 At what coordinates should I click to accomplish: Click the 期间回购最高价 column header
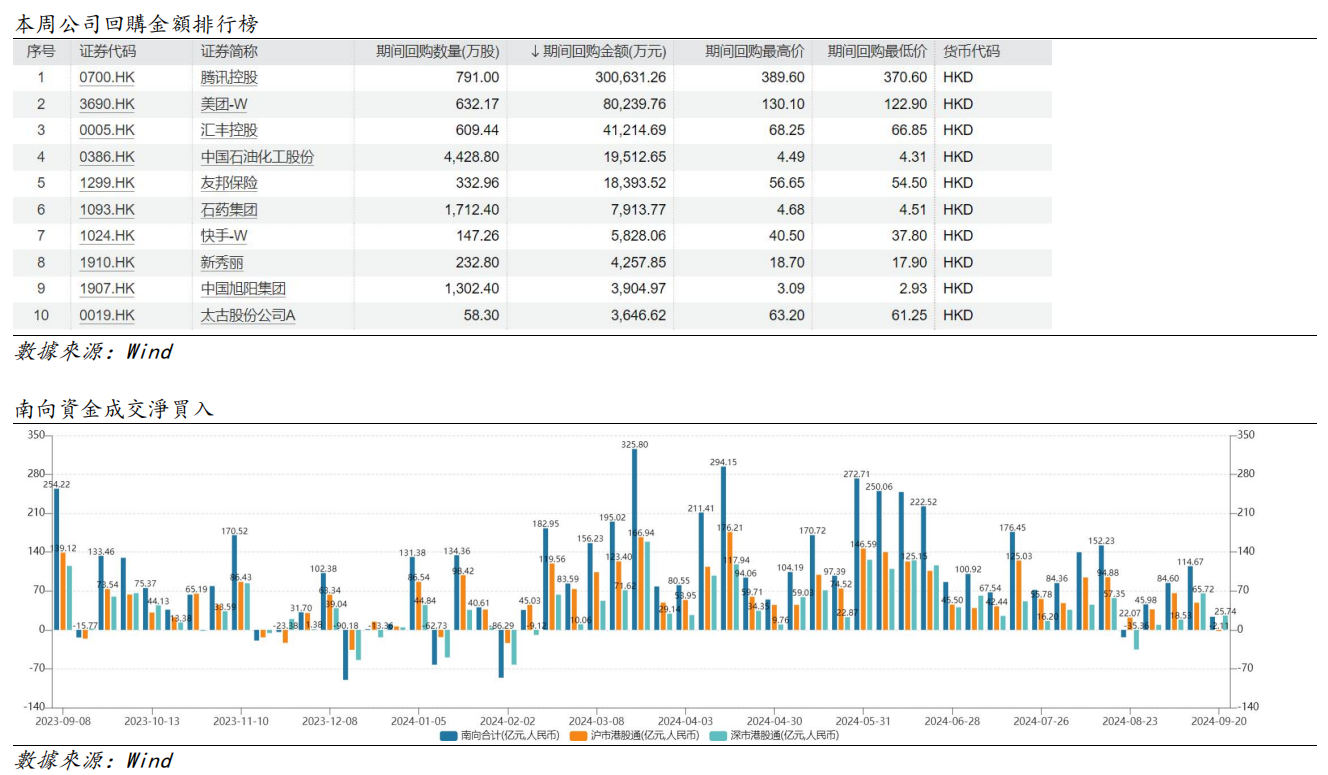755,52
